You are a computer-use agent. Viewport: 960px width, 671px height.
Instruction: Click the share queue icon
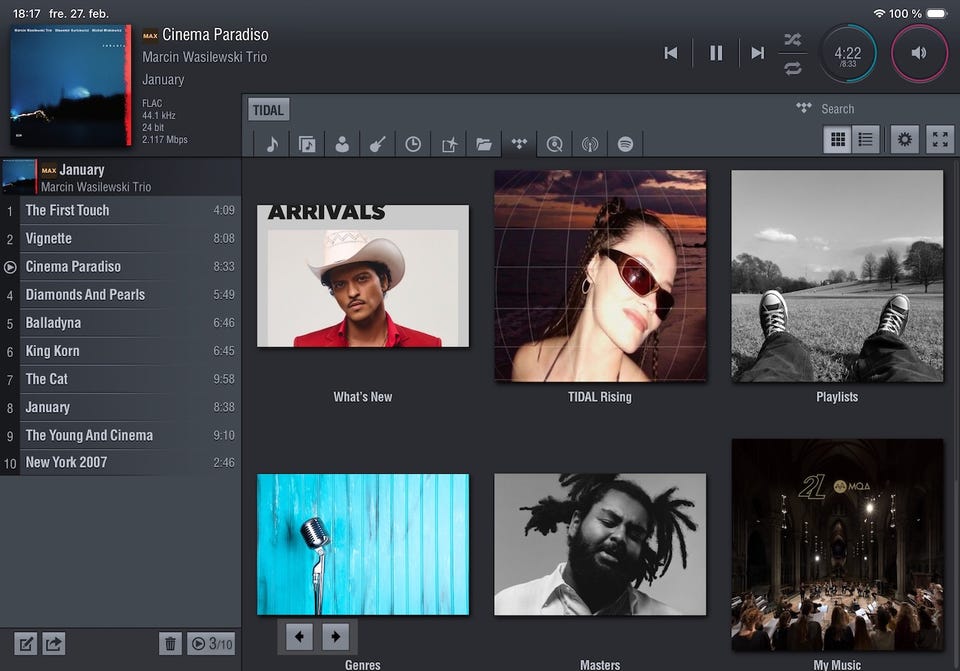pyautogui.click(x=54, y=644)
